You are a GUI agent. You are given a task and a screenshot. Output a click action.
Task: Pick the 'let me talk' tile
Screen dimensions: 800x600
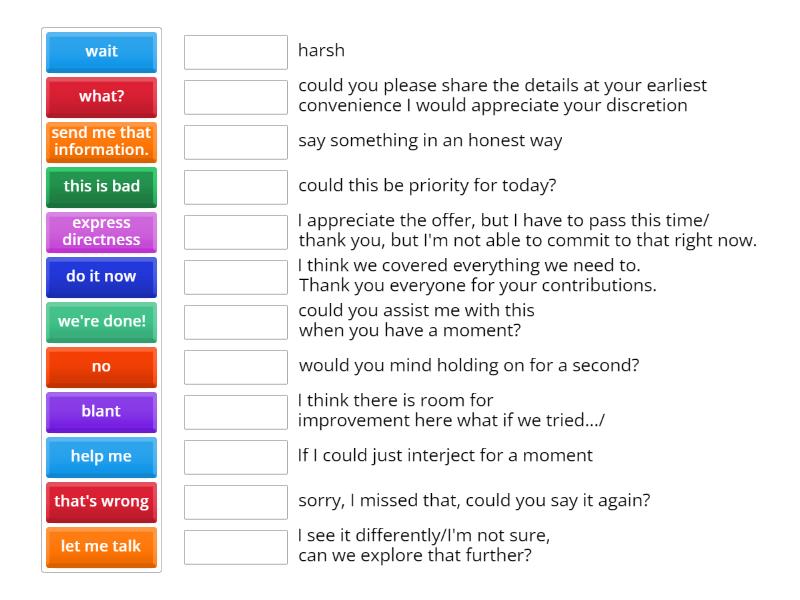pyautogui.click(x=100, y=547)
